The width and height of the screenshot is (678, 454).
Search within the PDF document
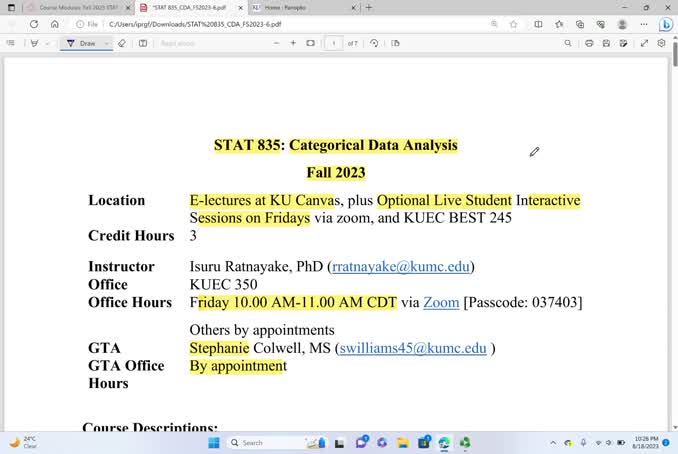(568, 43)
